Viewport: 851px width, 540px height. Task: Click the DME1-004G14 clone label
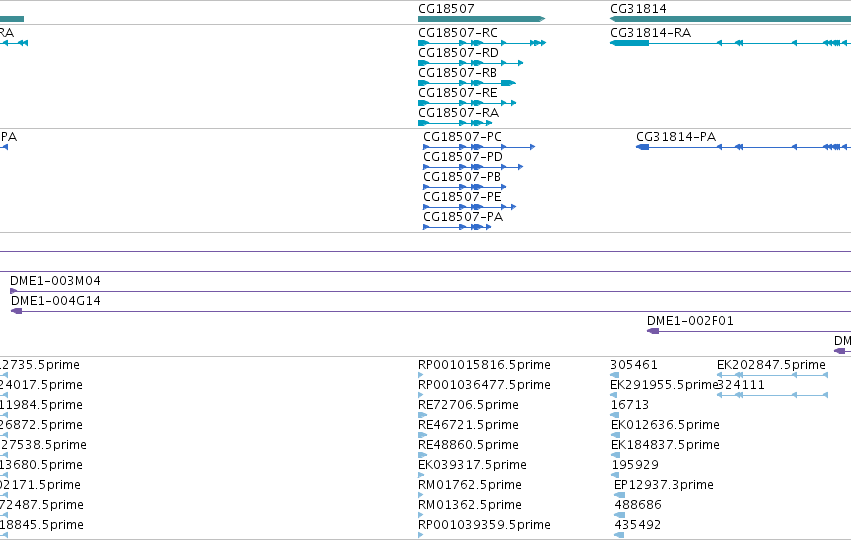tap(56, 301)
